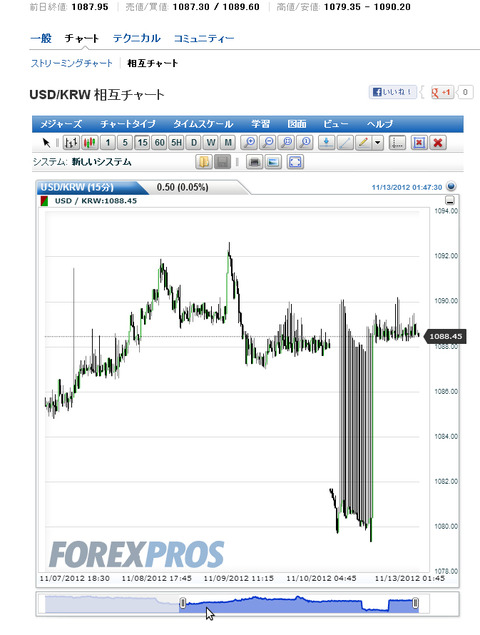Select the チャート tab
This screenshot has height=635, width=480.
pyautogui.click(x=82, y=38)
